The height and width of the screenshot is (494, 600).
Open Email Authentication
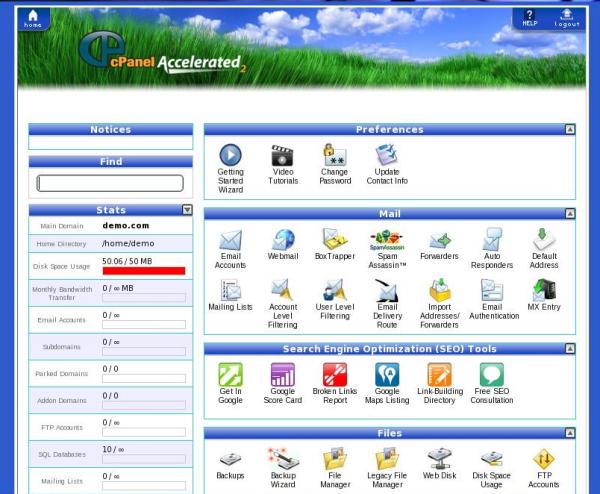[494, 299]
